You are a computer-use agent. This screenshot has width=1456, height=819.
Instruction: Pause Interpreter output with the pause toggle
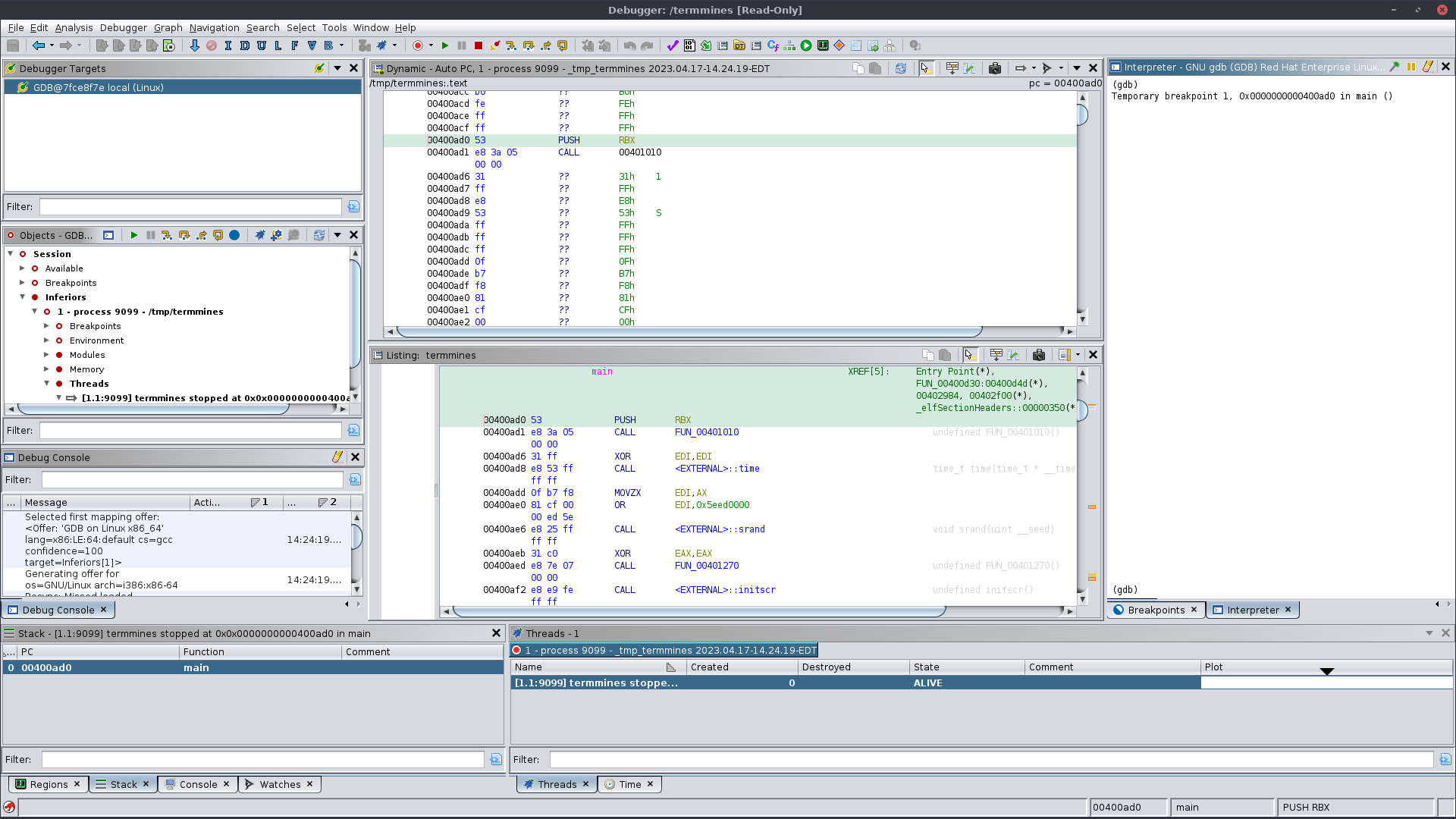click(1411, 67)
